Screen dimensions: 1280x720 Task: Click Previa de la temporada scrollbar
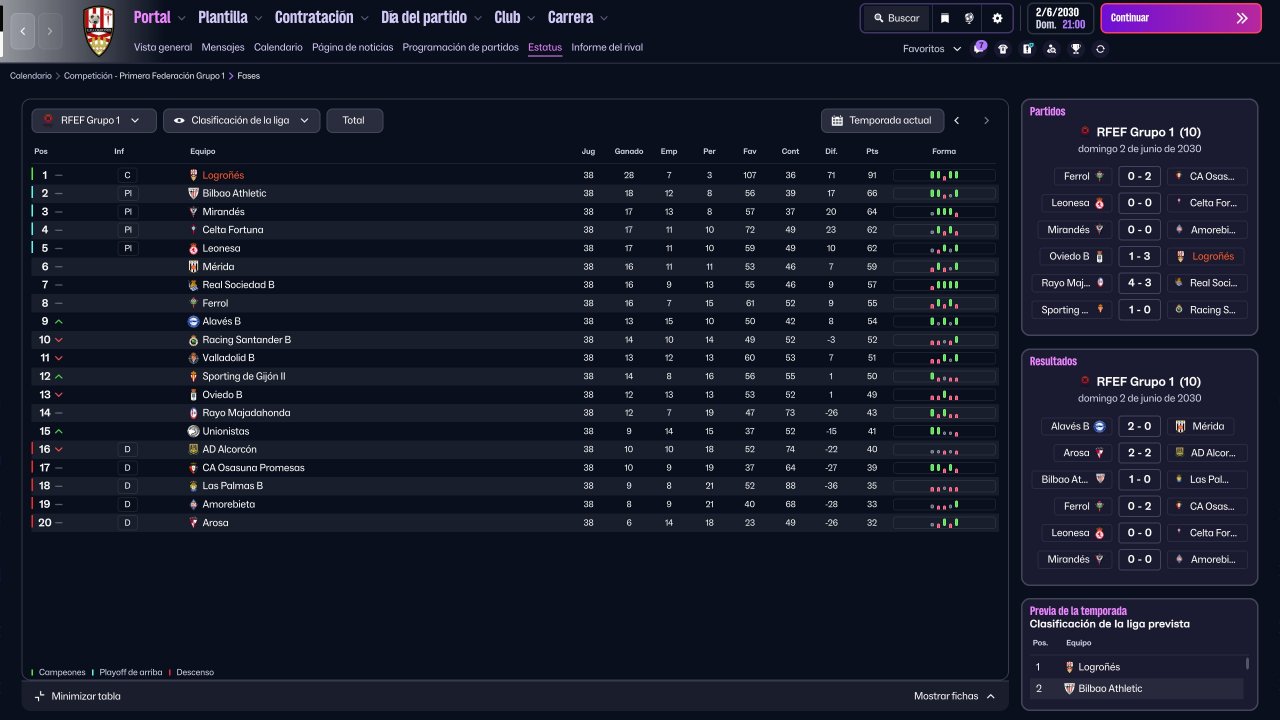coord(1247,663)
